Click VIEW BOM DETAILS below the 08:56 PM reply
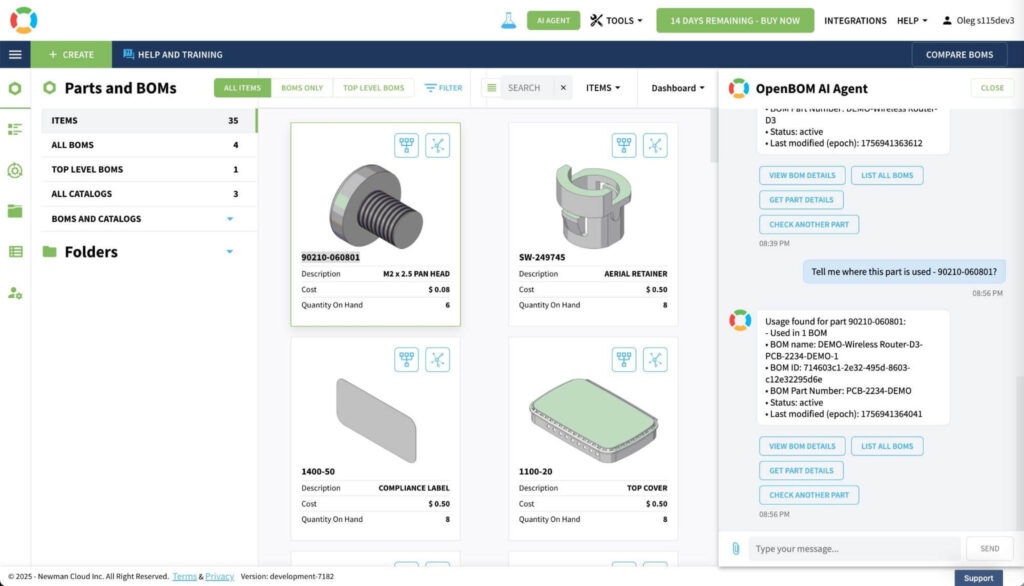Image resolution: width=1024 pixels, height=586 pixels. click(802, 446)
